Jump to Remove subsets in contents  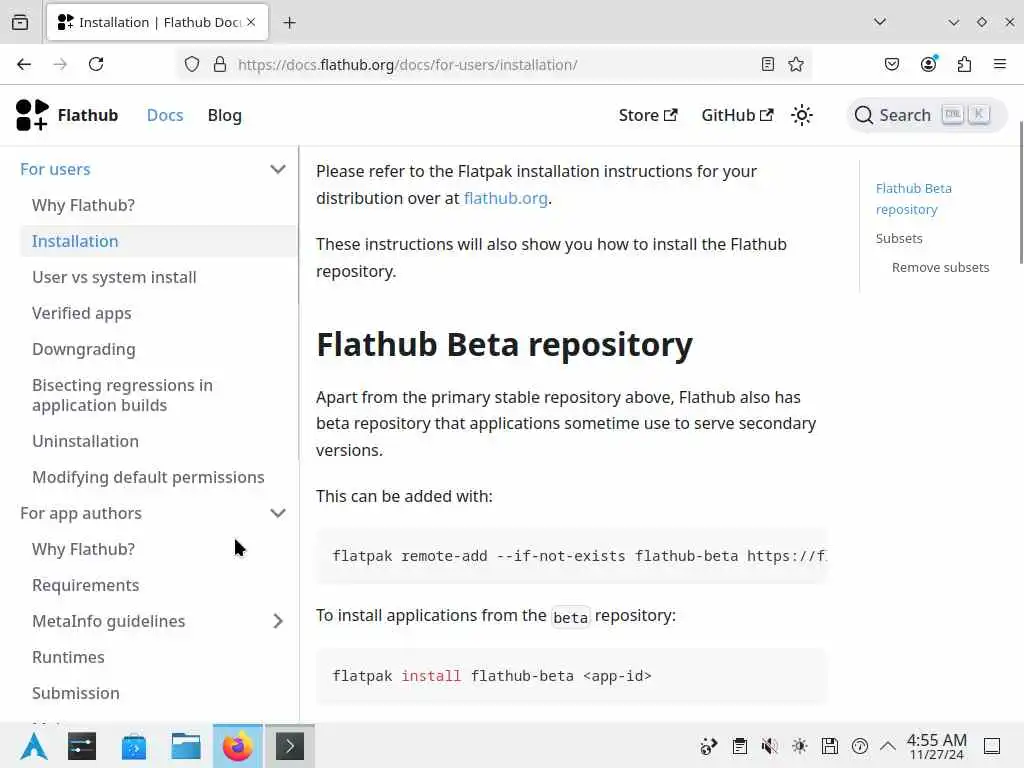point(940,267)
